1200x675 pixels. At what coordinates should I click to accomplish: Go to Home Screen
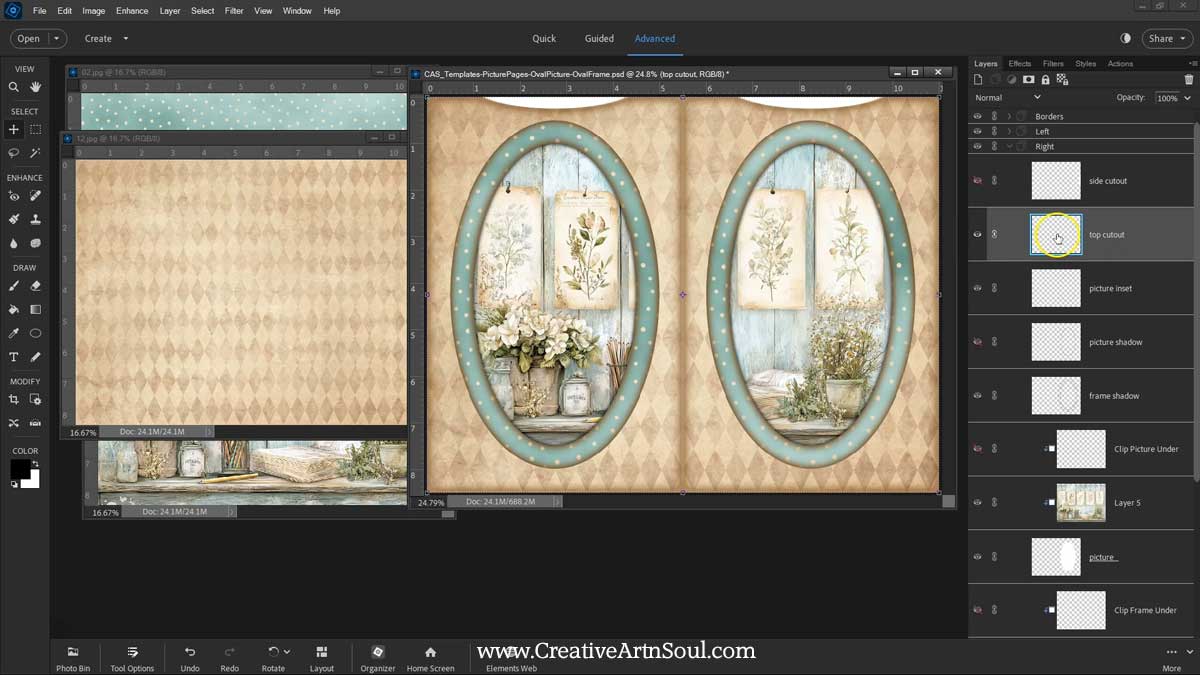click(430, 658)
